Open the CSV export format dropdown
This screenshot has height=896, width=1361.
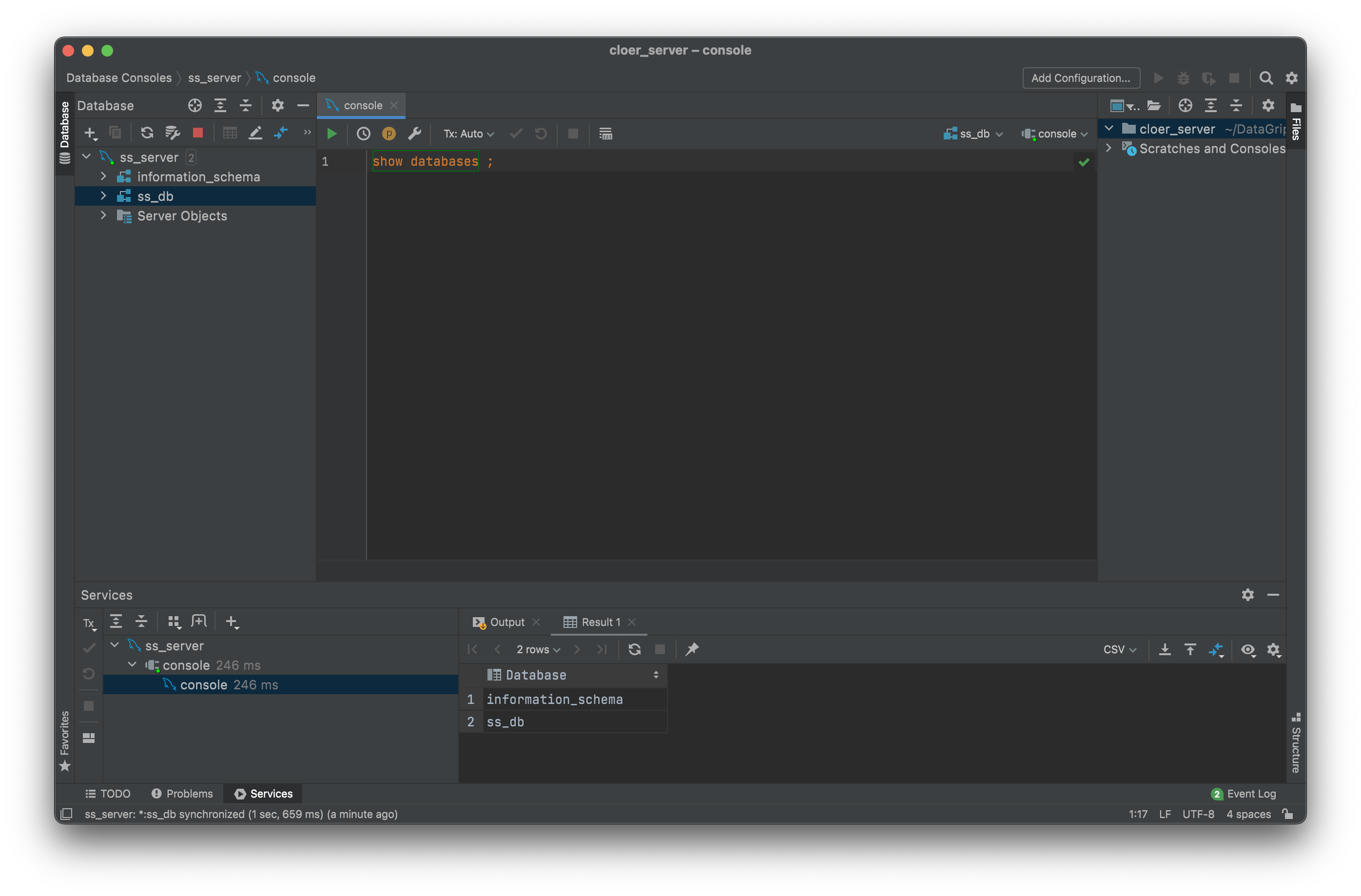click(x=1119, y=649)
